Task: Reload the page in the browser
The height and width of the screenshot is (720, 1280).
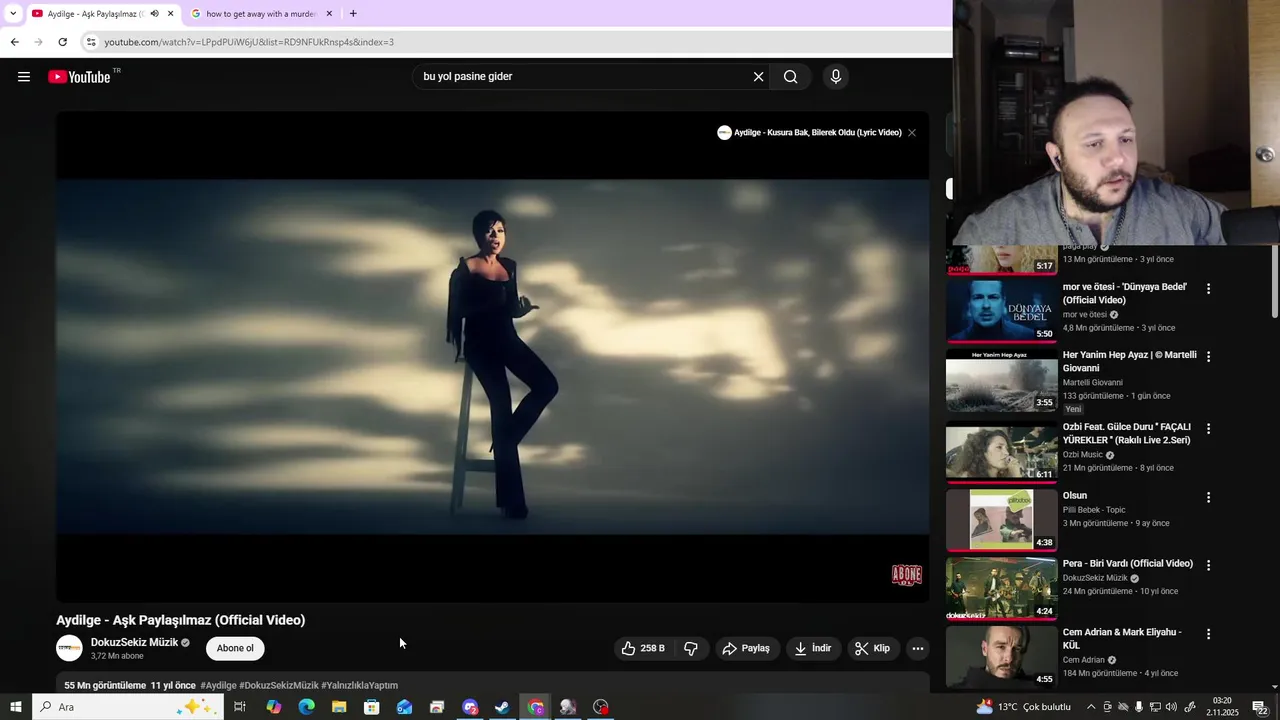Action: click(62, 42)
